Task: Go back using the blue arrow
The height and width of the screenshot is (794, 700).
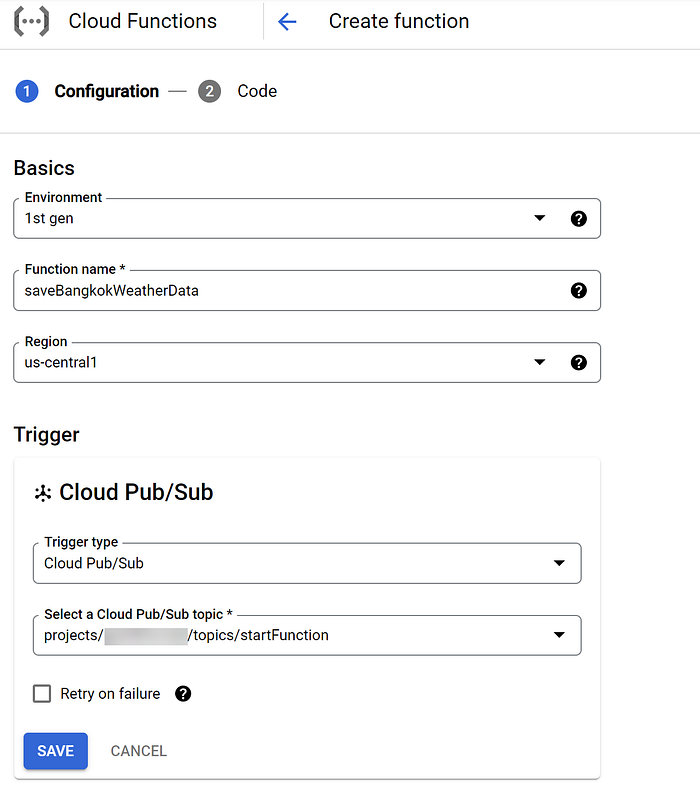Action: tap(287, 21)
